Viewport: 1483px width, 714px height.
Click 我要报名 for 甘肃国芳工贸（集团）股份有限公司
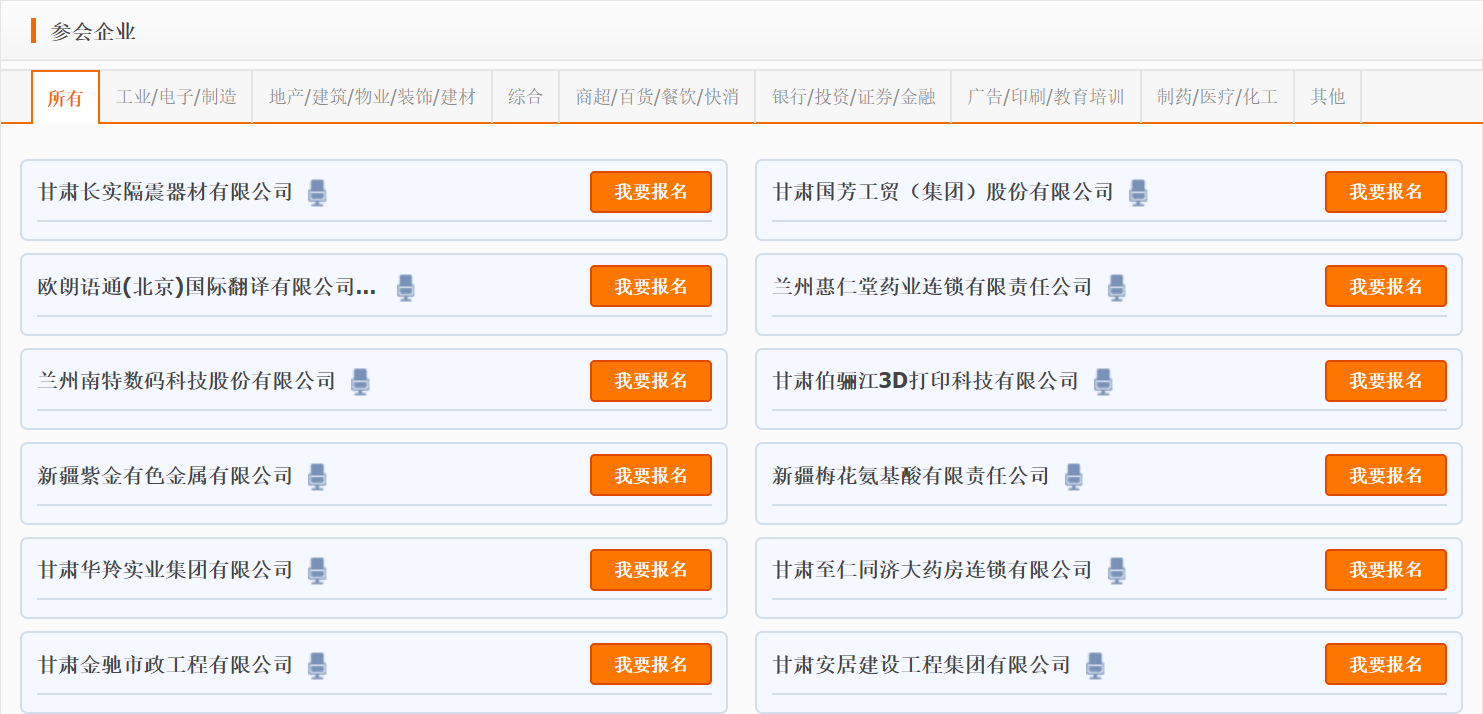pos(1386,192)
